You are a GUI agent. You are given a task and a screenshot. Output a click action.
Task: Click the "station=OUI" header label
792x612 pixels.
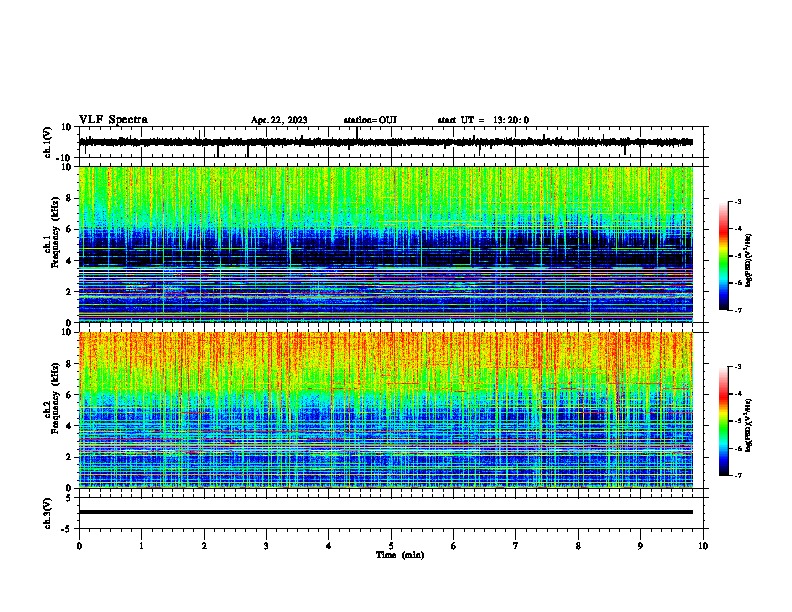(370, 120)
